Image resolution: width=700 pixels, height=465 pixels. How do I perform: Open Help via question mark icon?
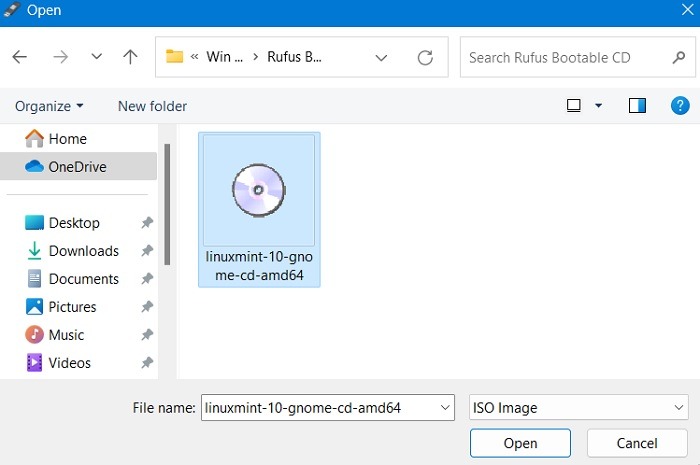[x=680, y=106]
